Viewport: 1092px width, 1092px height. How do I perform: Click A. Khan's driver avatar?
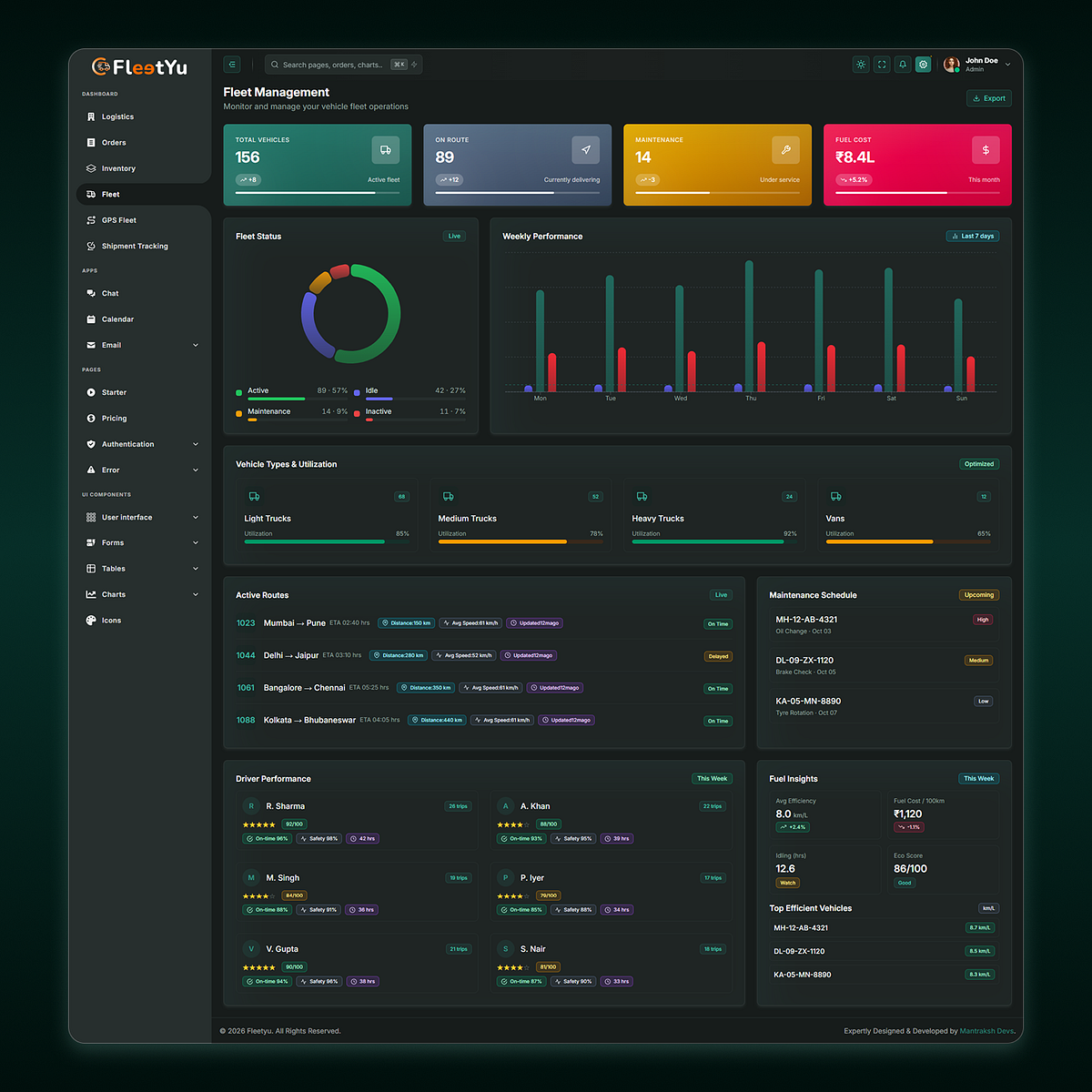click(x=506, y=806)
